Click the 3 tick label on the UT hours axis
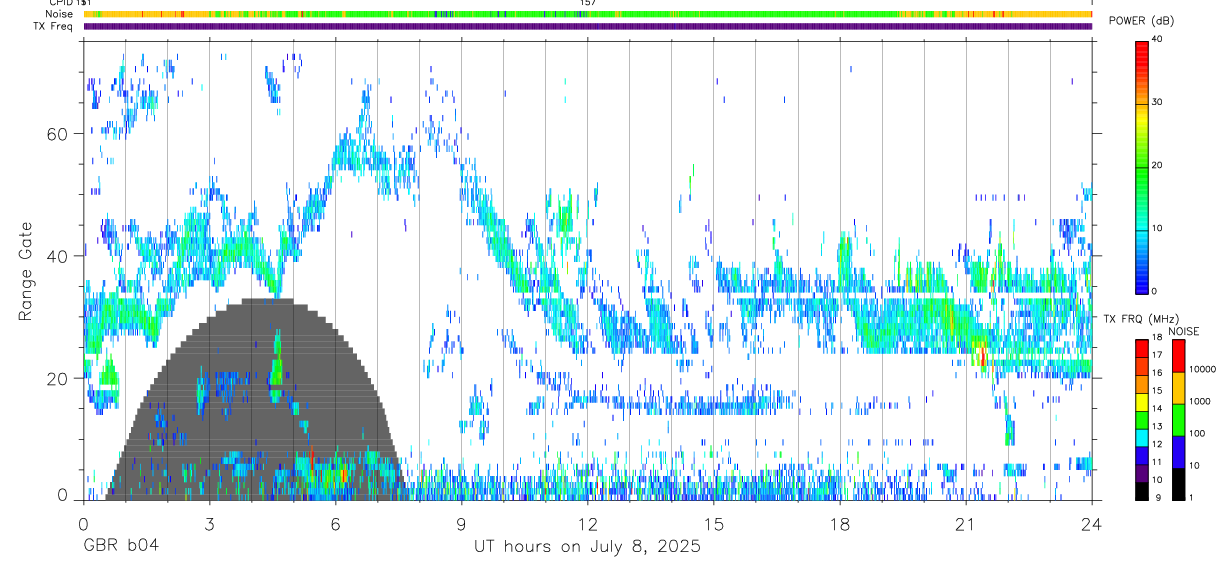Image resolution: width=1228 pixels, height=567 pixels. point(209,523)
